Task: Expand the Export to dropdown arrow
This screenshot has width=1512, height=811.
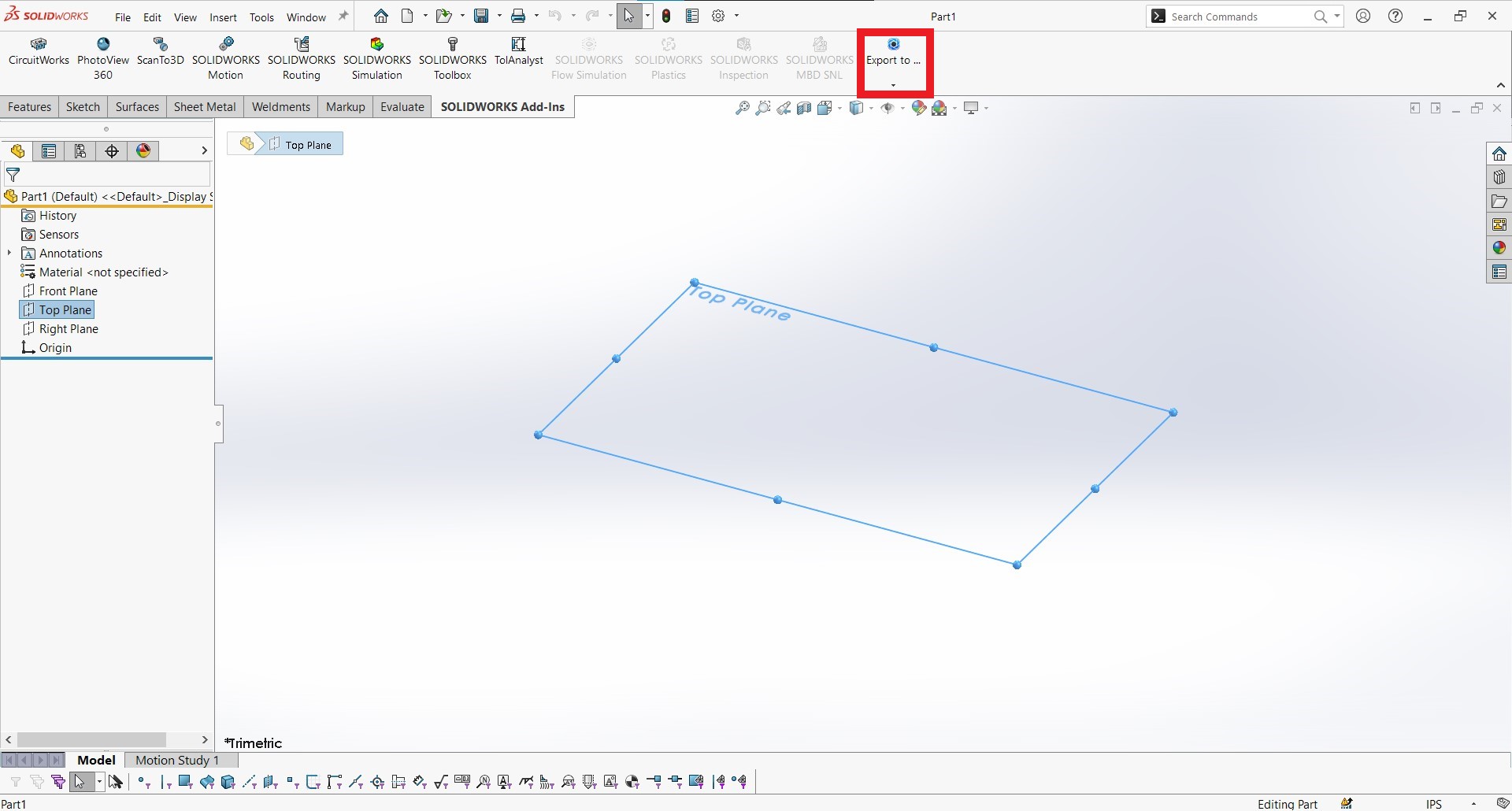Action: (x=893, y=84)
